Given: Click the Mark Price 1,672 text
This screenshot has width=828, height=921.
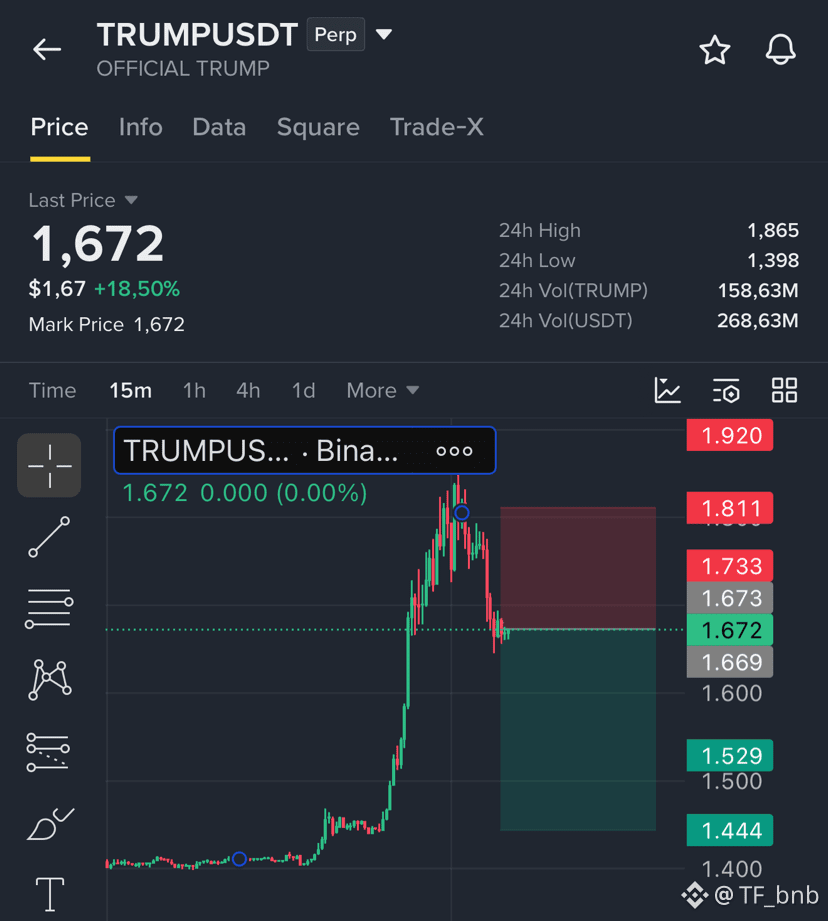Looking at the screenshot, I should (106, 324).
